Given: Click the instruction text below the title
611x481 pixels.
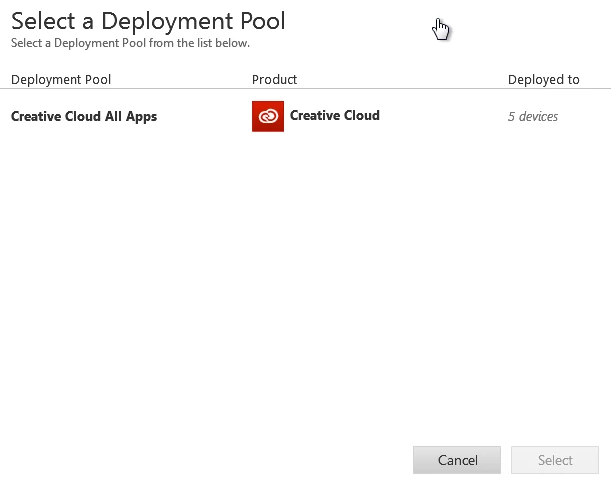Looking at the screenshot, I should pos(130,43).
